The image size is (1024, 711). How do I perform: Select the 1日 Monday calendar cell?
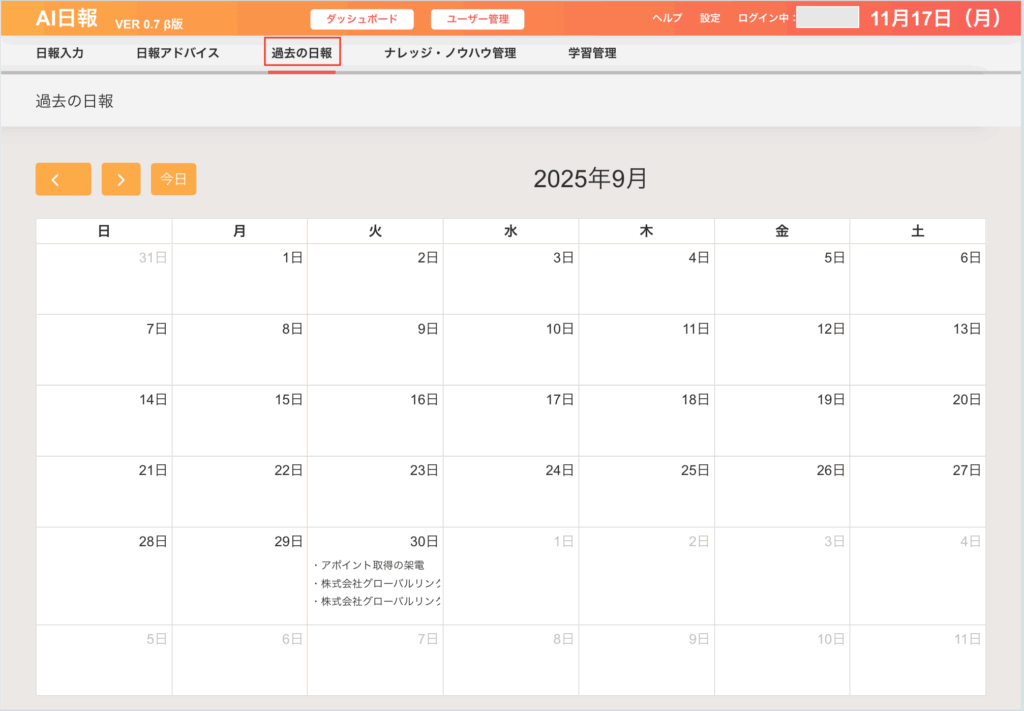coord(240,278)
